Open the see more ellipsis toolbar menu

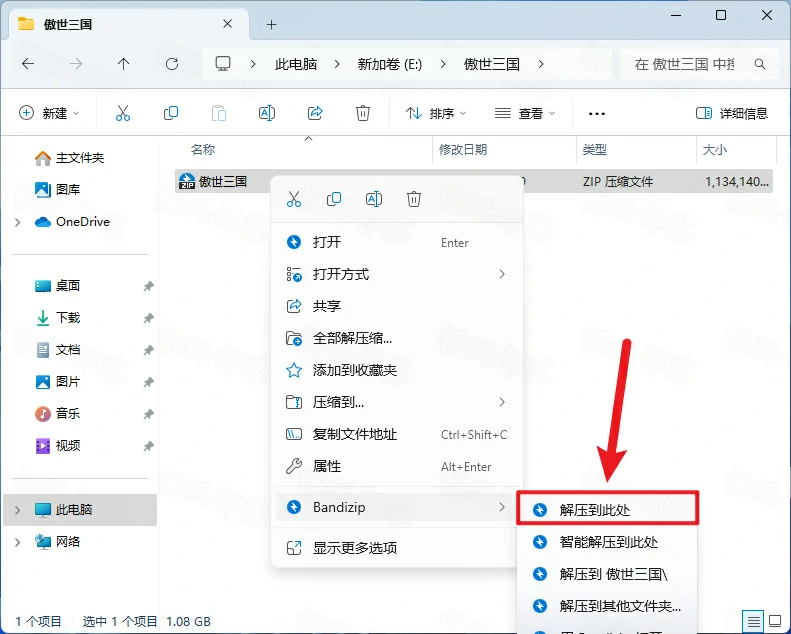coord(597,114)
